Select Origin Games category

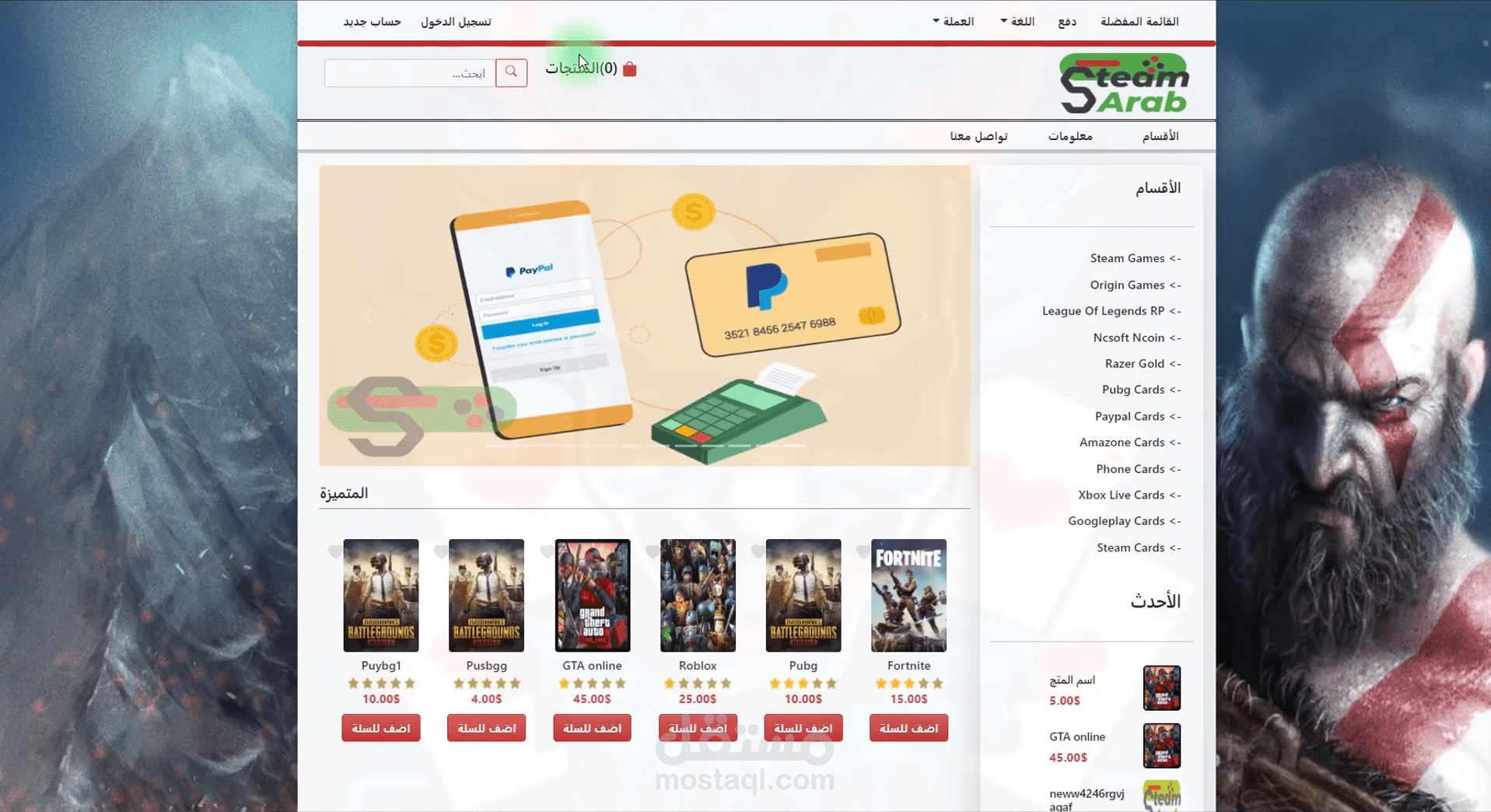(1136, 285)
